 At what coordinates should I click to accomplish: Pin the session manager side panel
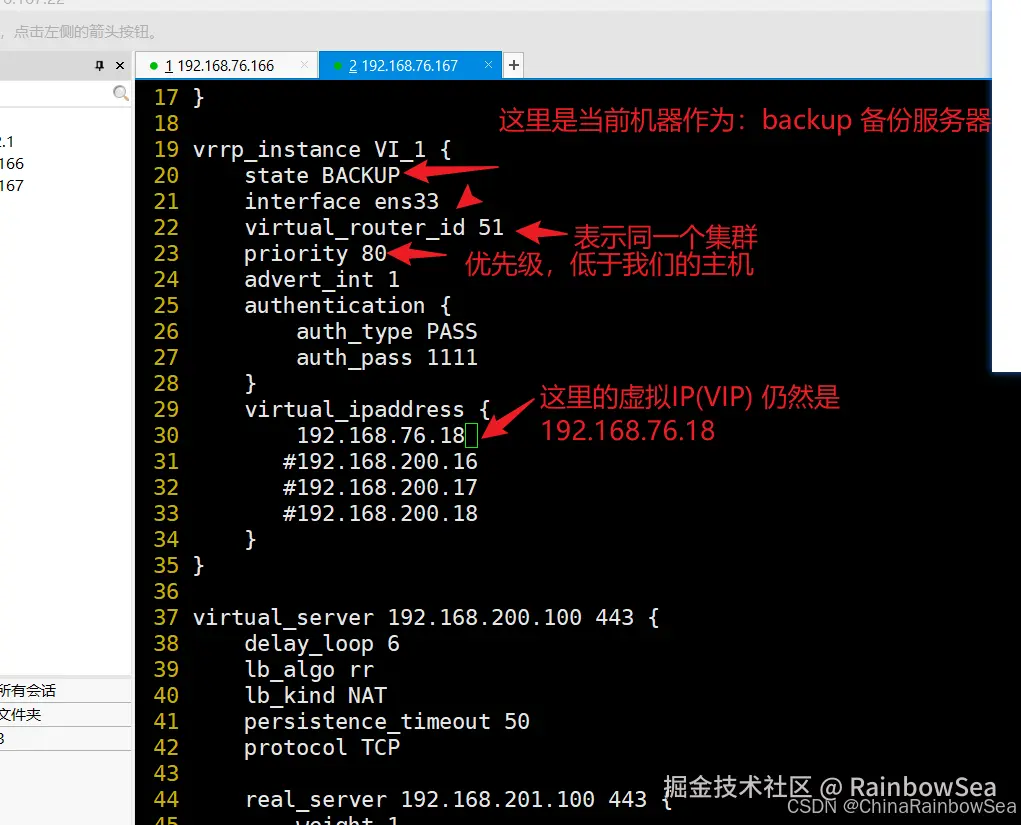point(100,65)
